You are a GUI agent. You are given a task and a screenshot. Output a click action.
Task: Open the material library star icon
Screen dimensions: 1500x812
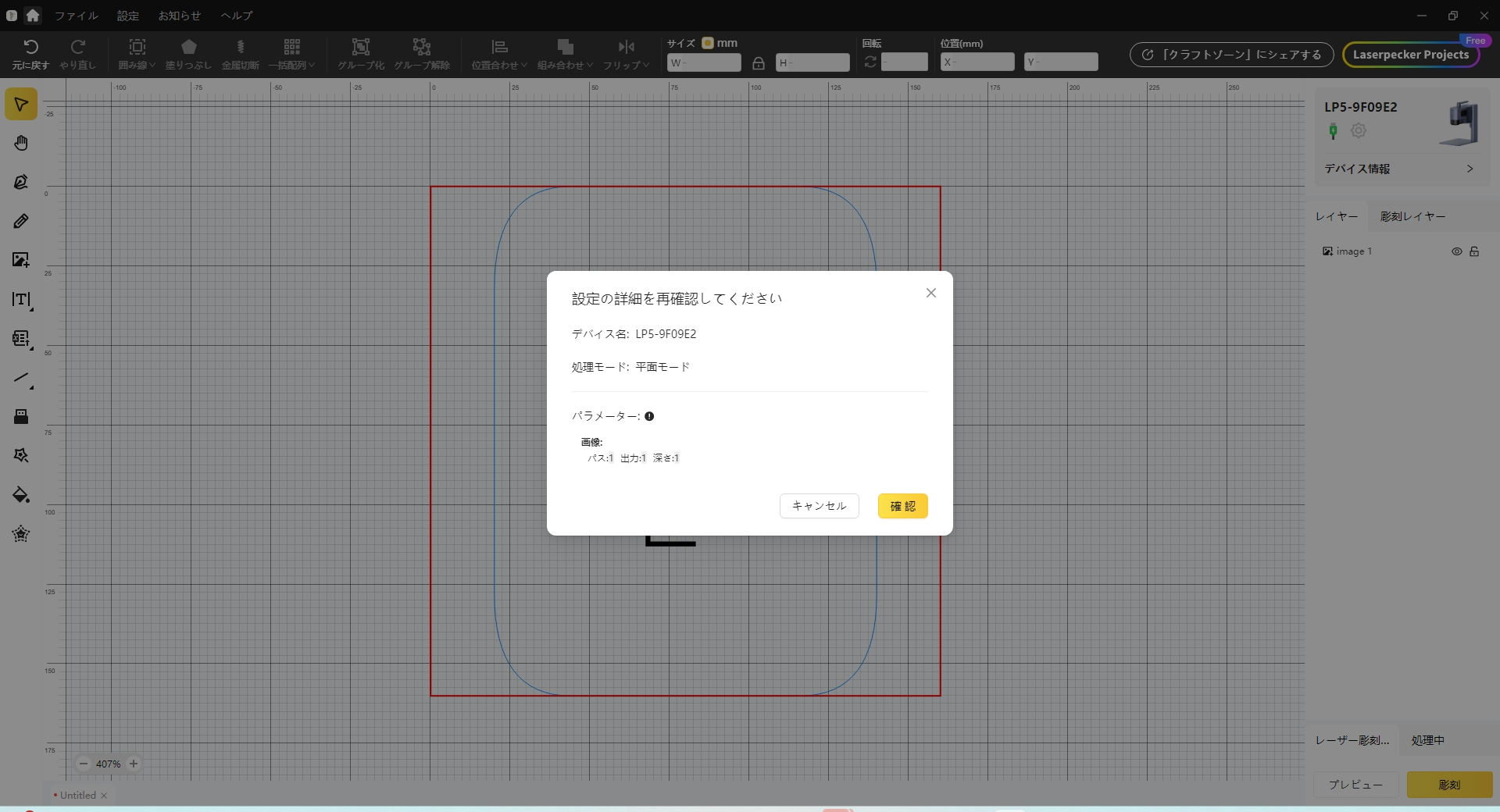click(x=21, y=534)
